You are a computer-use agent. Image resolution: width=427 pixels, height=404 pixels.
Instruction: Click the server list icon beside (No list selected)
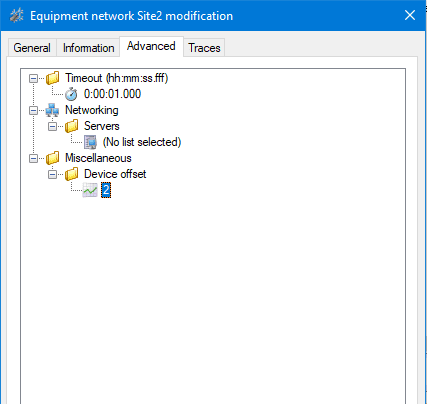coord(90,142)
